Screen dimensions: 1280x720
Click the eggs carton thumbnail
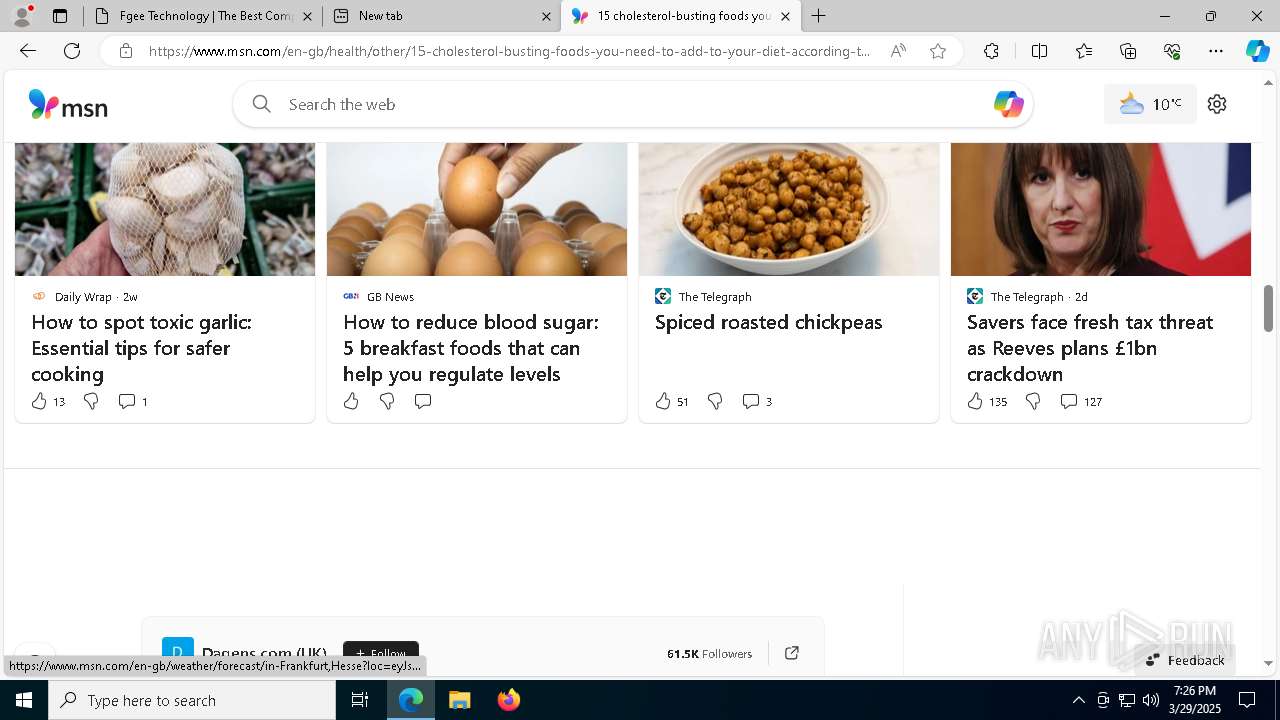(477, 209)
